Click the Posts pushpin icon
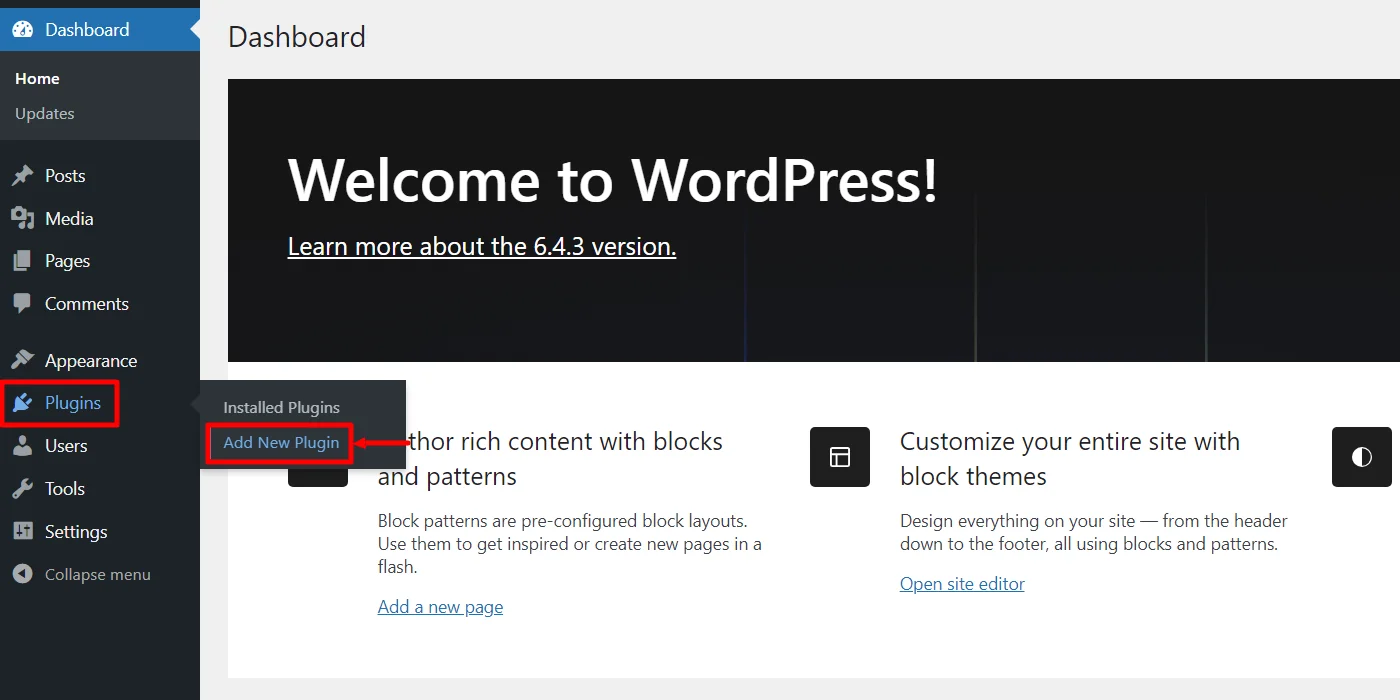 [22, 176]
